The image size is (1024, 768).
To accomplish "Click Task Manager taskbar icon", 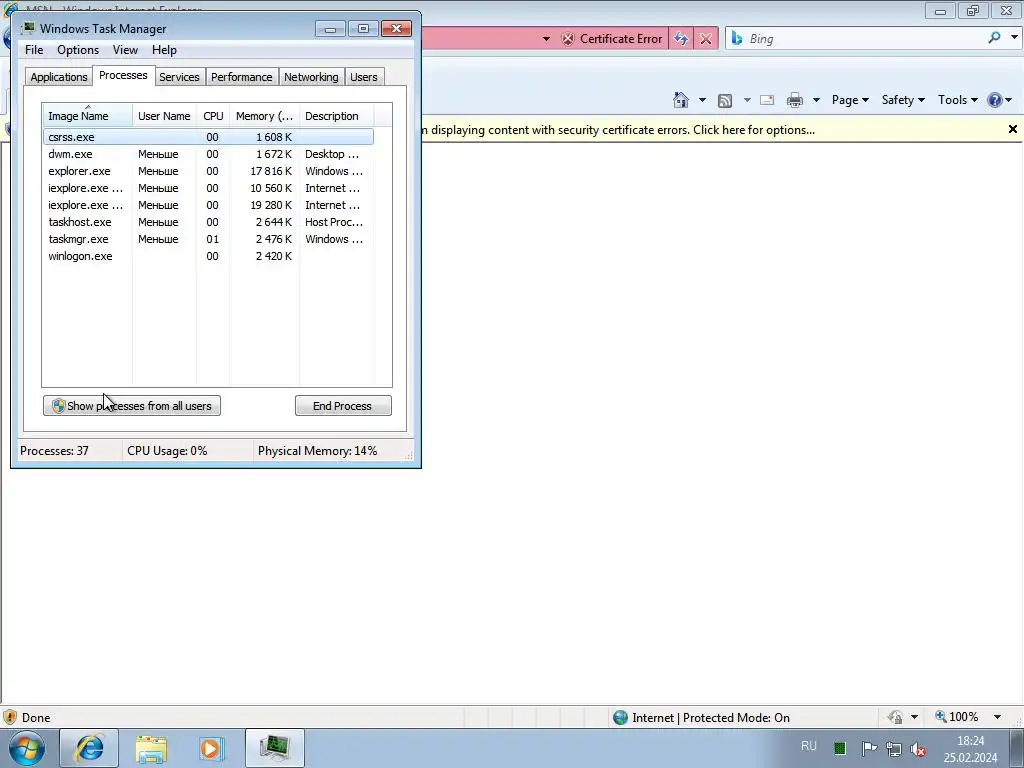I will click(x=274, y=748).
